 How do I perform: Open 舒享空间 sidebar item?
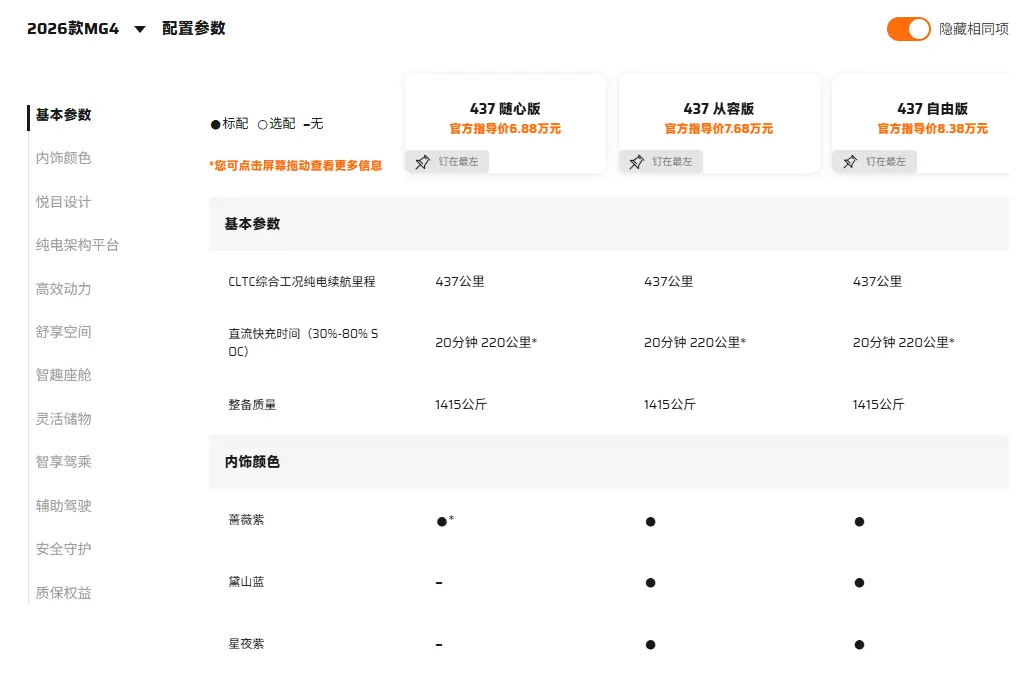click(64, 332)
